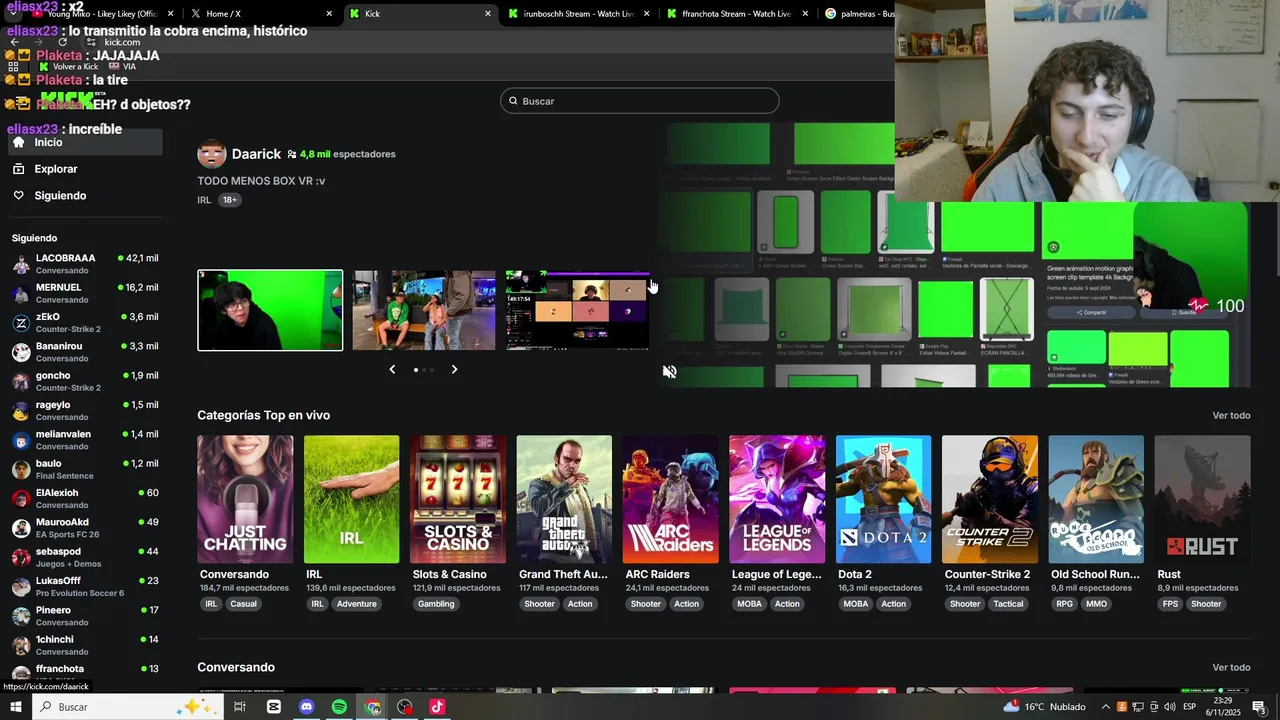Open the volume control in system tray
The image size is (1280, 720).
click(x=1169, y=707)
